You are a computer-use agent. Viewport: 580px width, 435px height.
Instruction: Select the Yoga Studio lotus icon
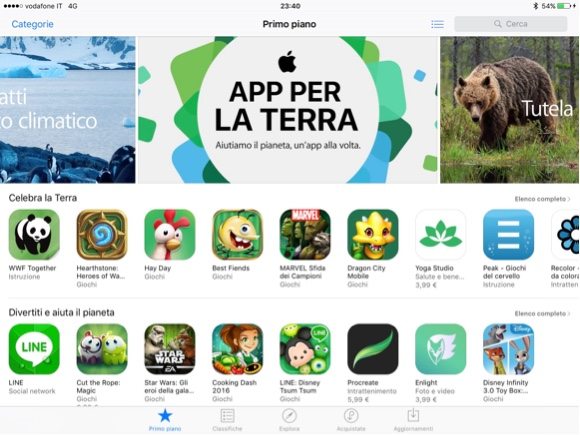[441, 235]
